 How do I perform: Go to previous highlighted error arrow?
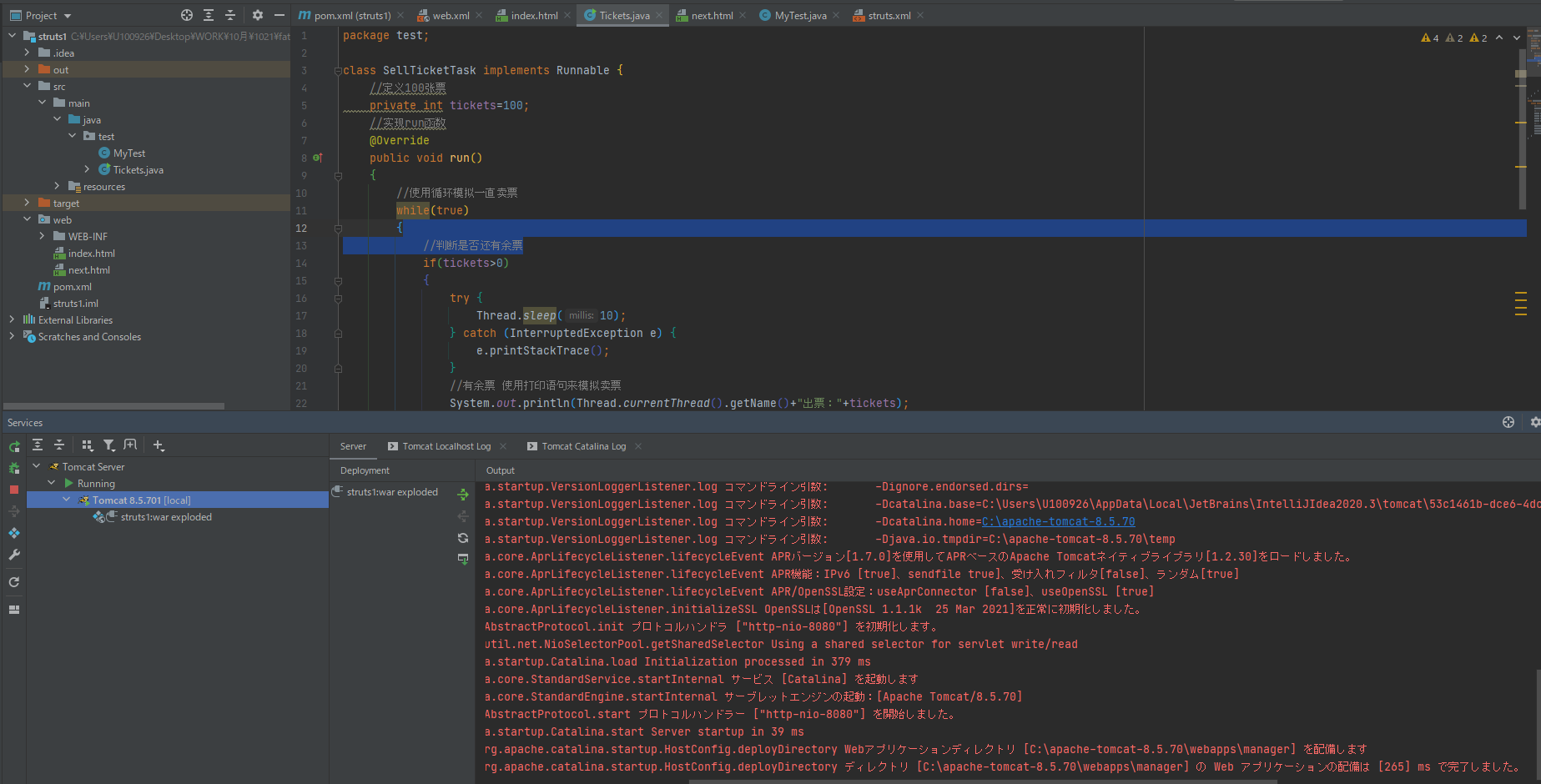[x=1499, y=38]
